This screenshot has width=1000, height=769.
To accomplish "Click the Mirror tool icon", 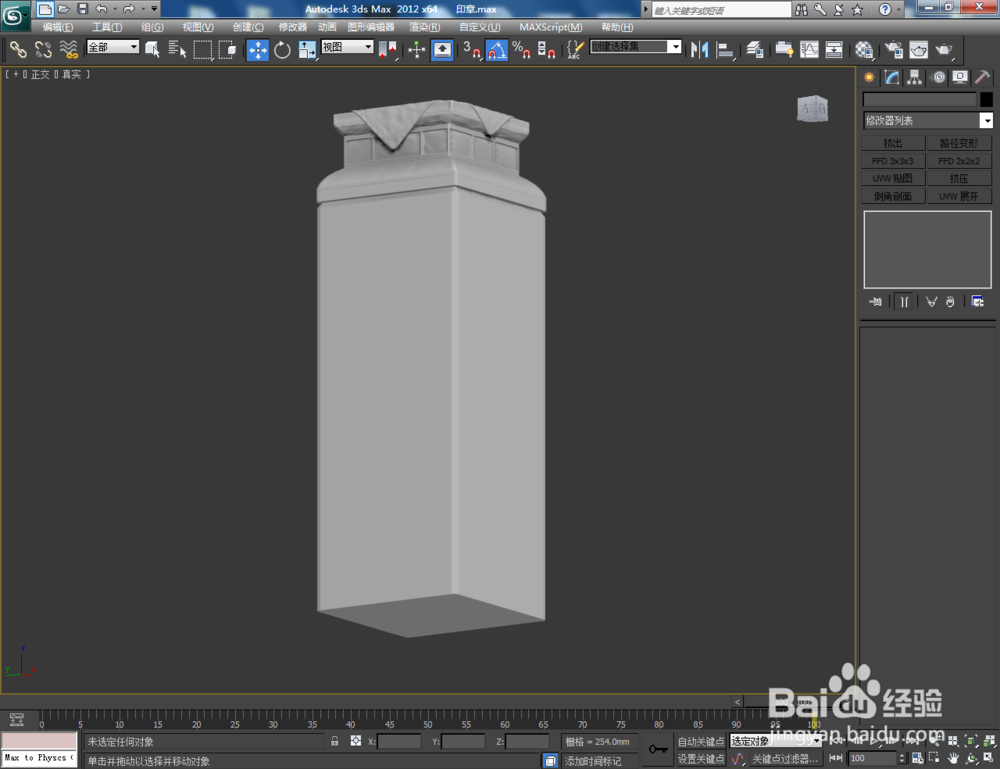I will pyautogui.click(x=700, y=50).
